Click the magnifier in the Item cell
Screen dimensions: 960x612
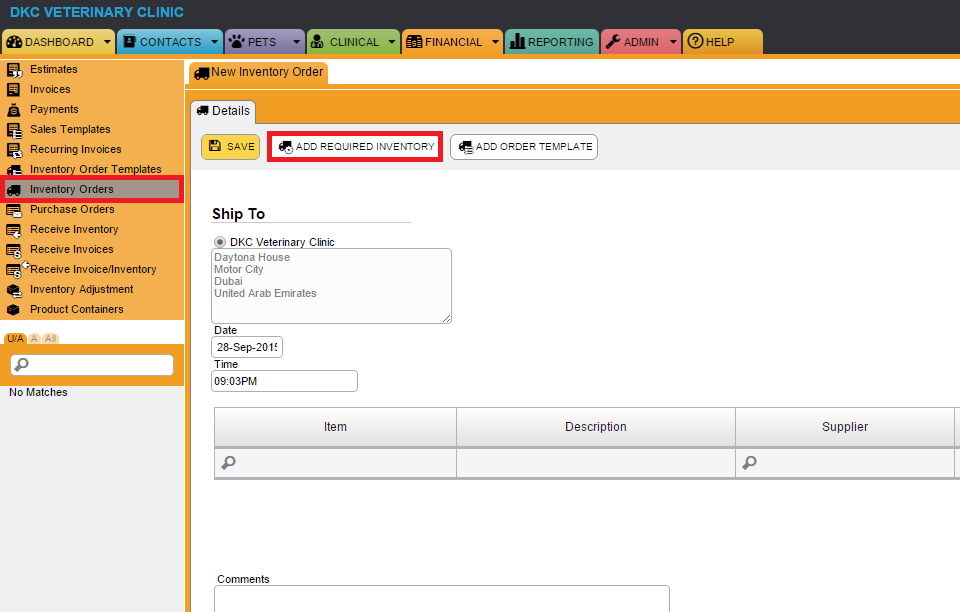click(228, 463)
